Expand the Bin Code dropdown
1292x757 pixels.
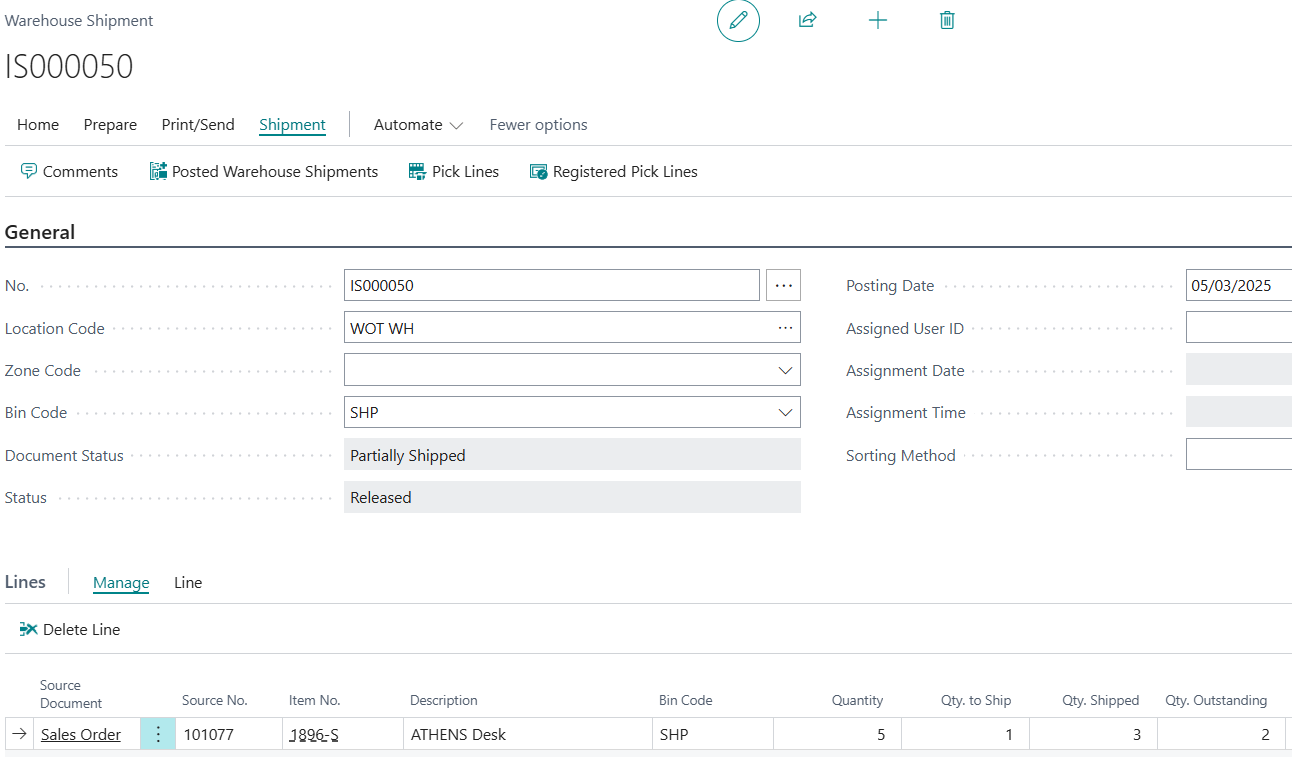tap(785, 412)
